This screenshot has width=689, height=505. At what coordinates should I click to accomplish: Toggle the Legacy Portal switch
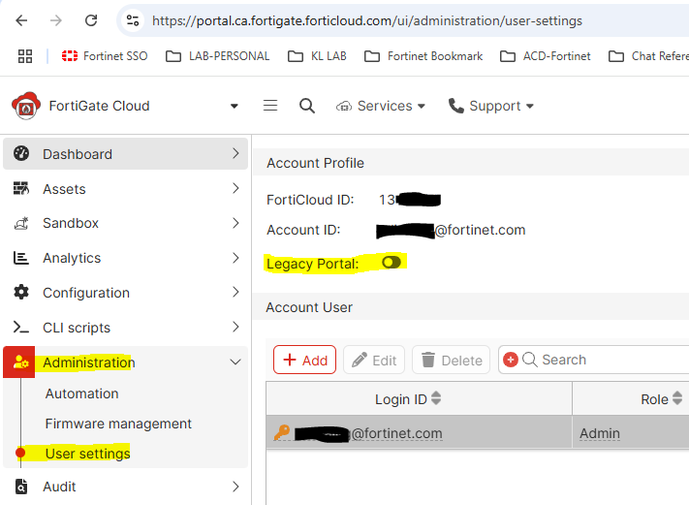pyautogui.click(x=391, y=262)
